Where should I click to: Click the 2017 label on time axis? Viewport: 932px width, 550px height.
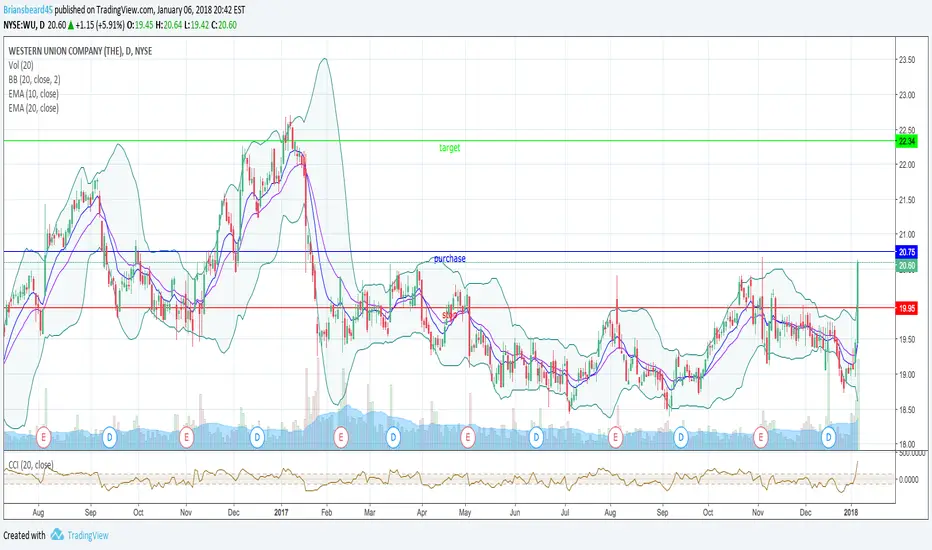pos(281,512)
